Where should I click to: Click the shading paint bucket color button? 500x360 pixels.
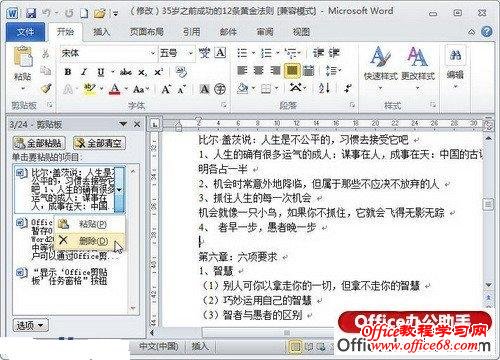tap(243, 89)
